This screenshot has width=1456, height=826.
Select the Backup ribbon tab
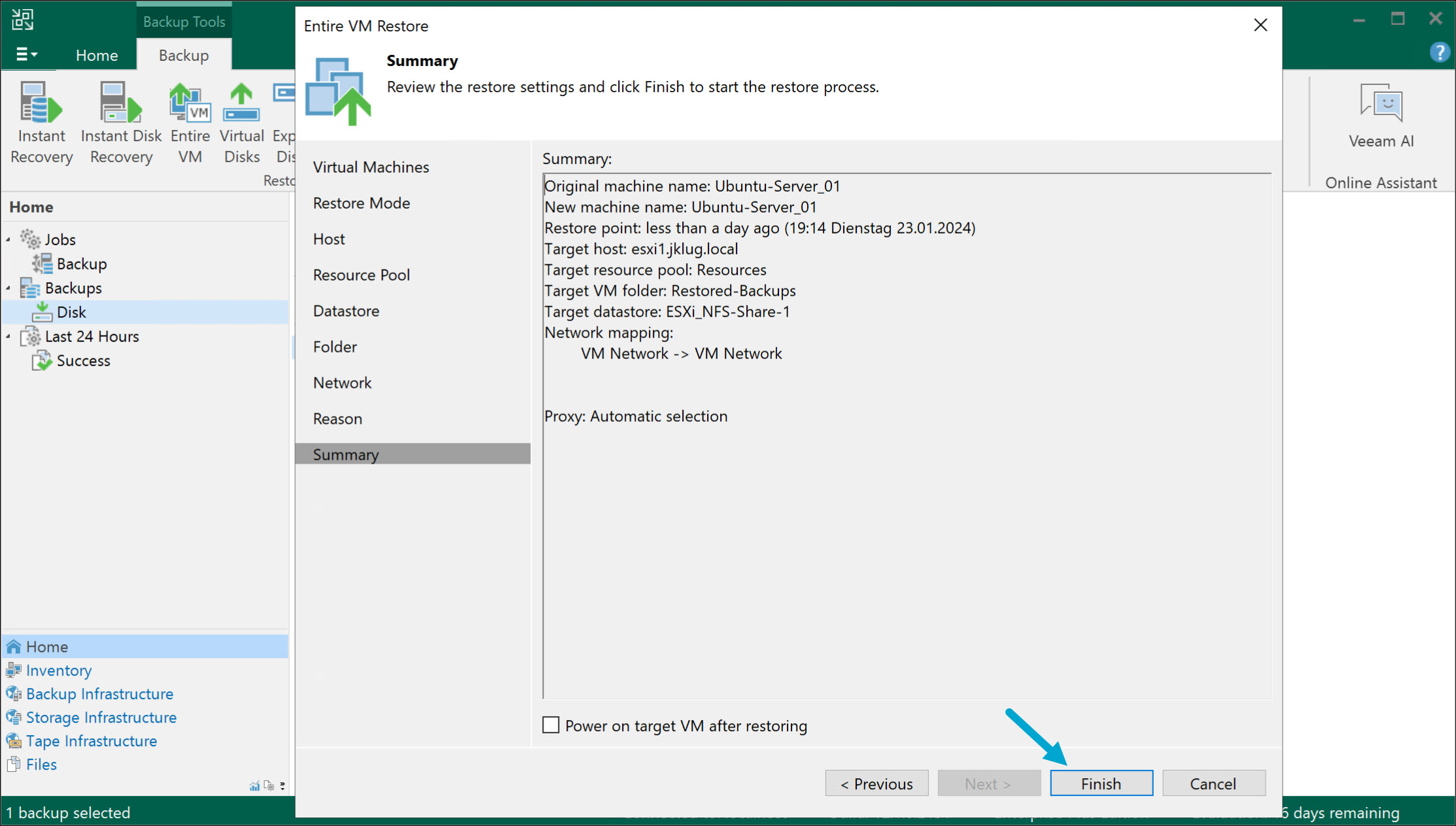tap(183, 56)
